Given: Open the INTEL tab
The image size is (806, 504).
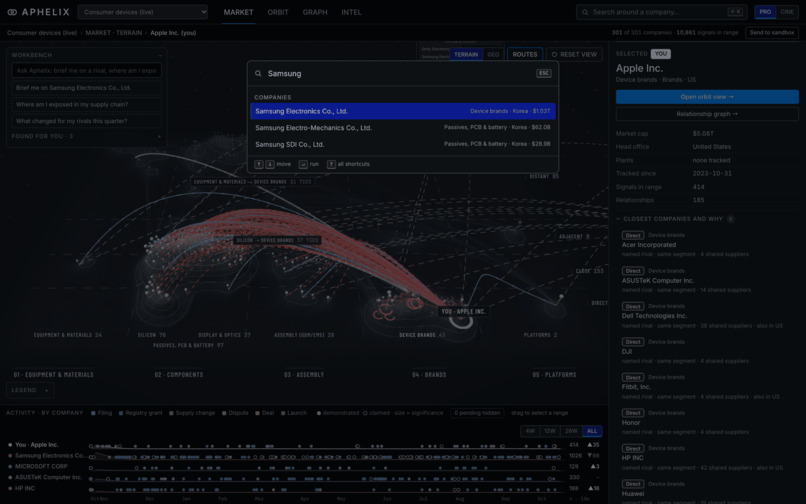Looking at the screenshot, I should coord(351,12).
